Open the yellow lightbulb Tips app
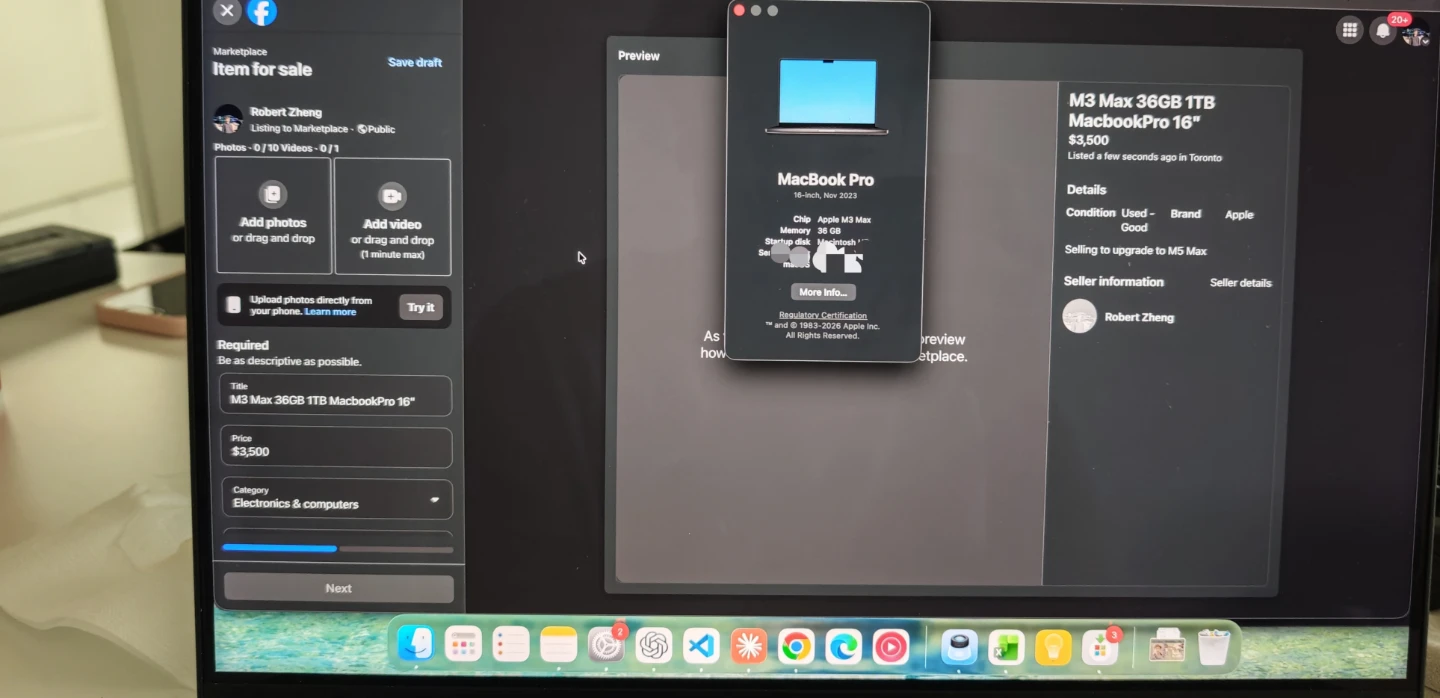Image resolution: width=1440 pixels, height=698 pixels. pyautogui.click(x=1053, y=648)
